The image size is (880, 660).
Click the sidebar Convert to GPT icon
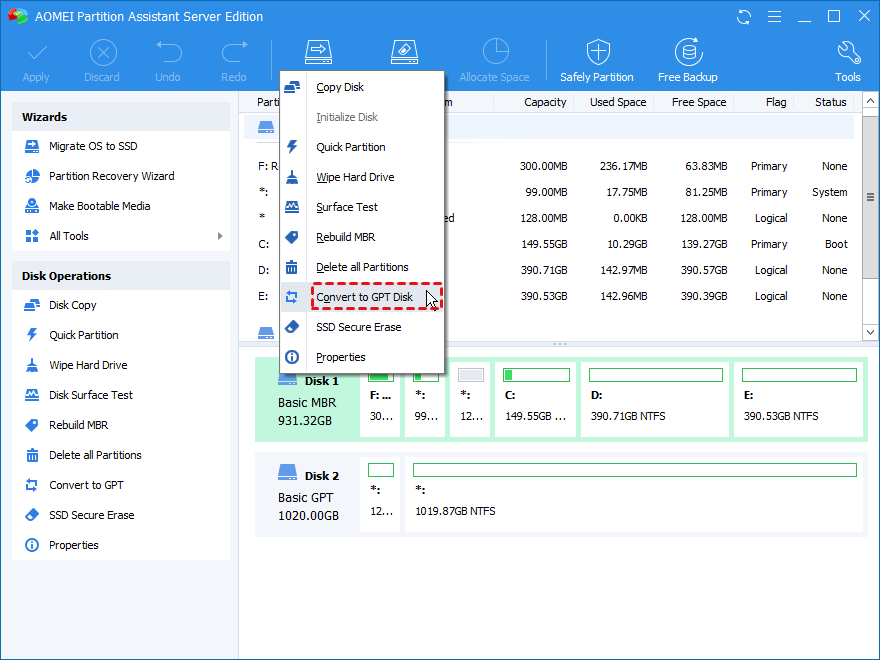tap(32, 485)
